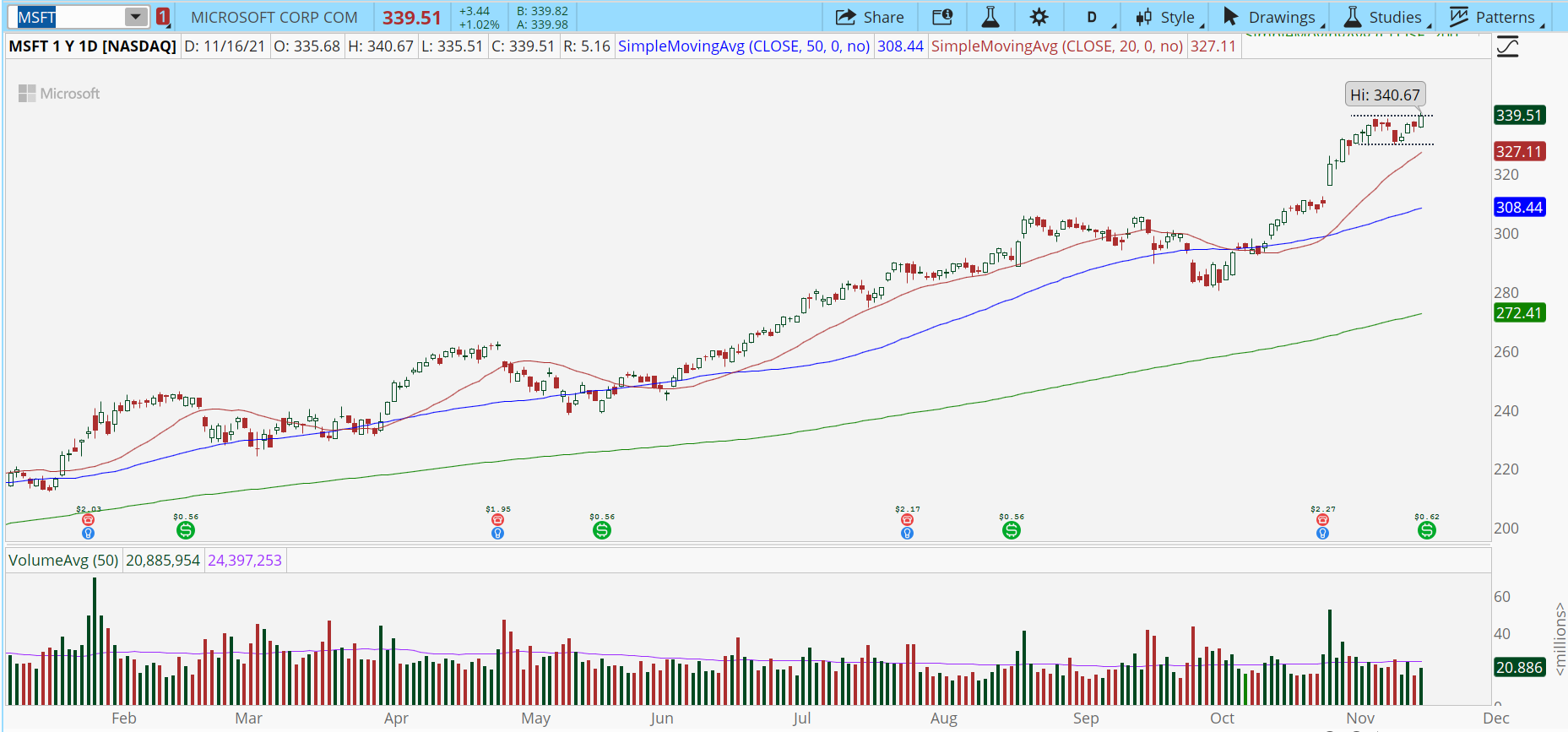Click the 20,885,954 volume value

point(163,561)
